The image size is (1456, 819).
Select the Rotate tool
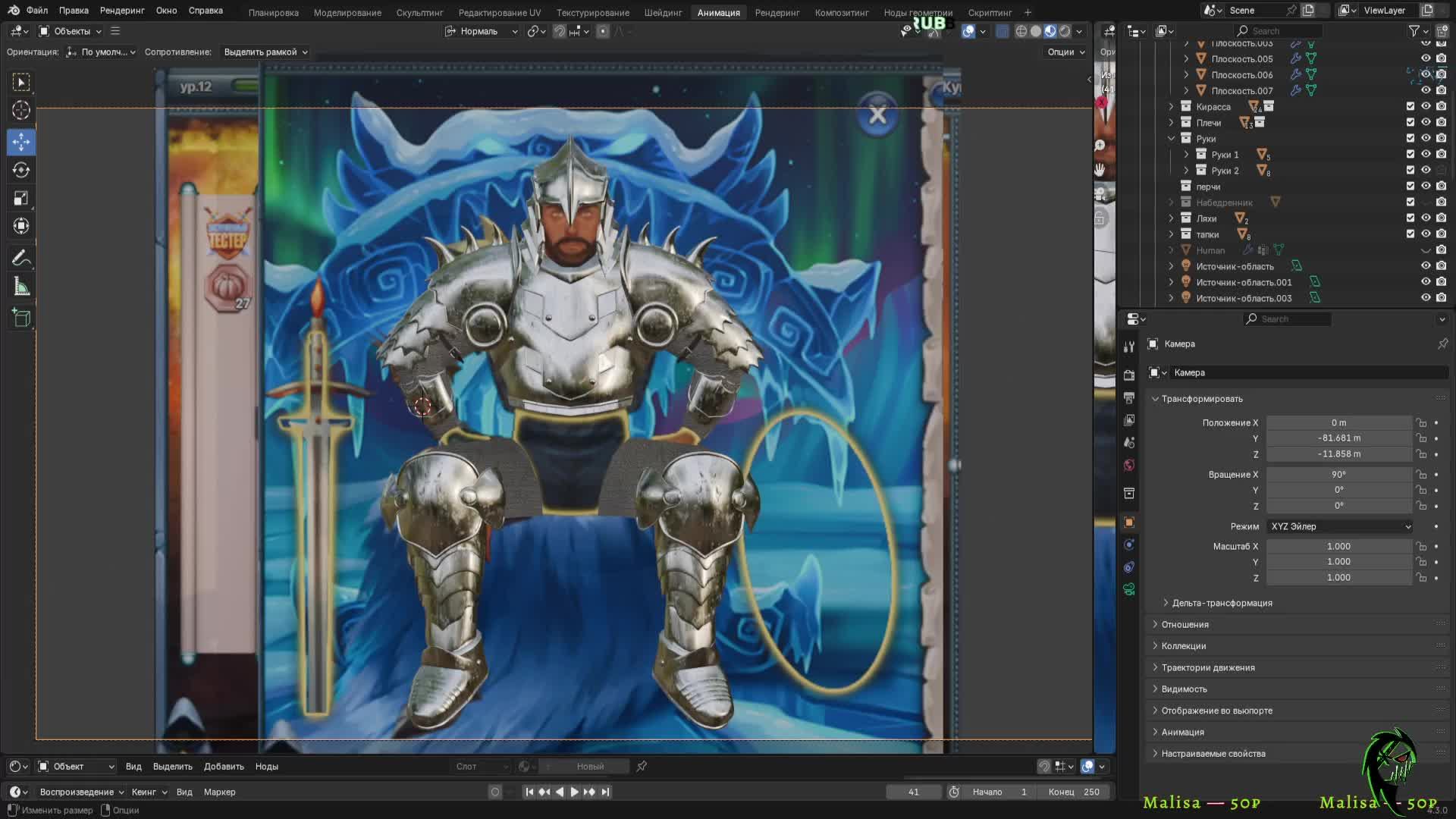click(x=20, y=170)
